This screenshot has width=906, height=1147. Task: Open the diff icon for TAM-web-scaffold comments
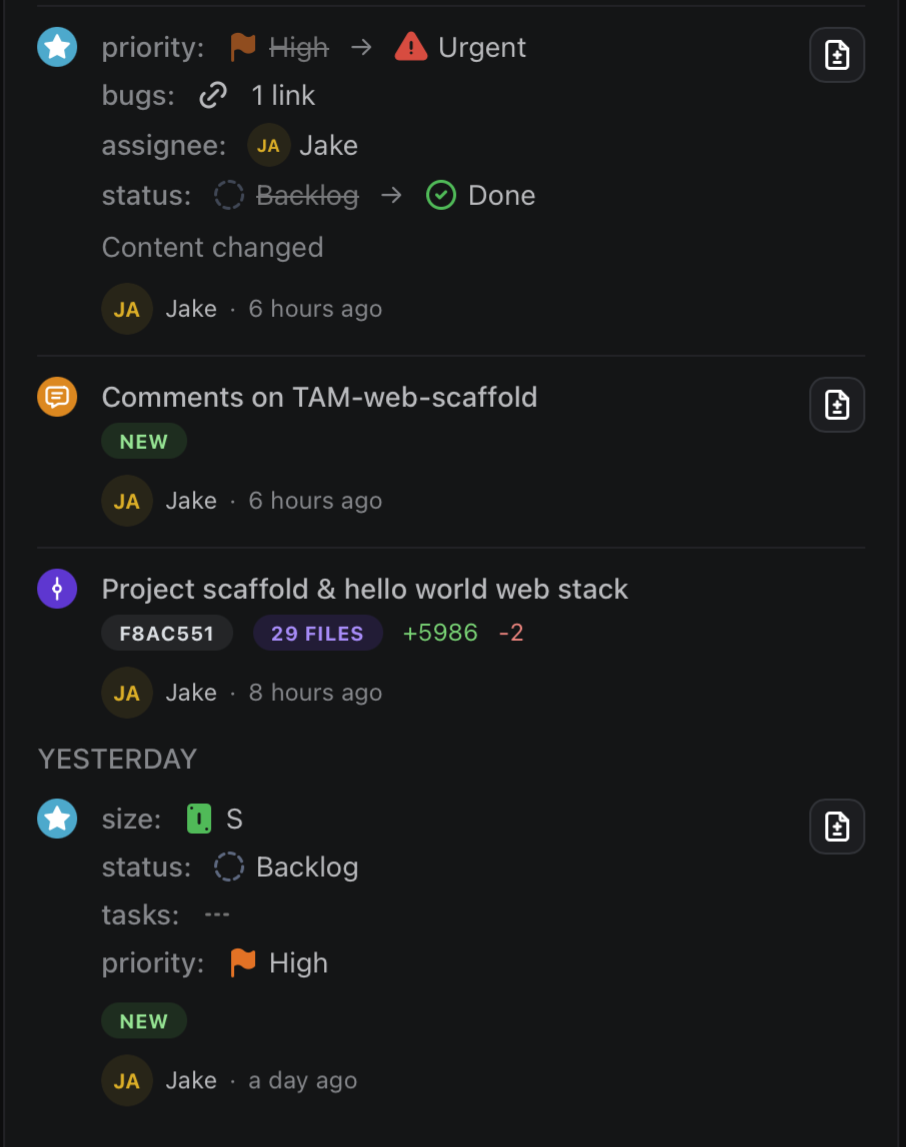(837, 405)
